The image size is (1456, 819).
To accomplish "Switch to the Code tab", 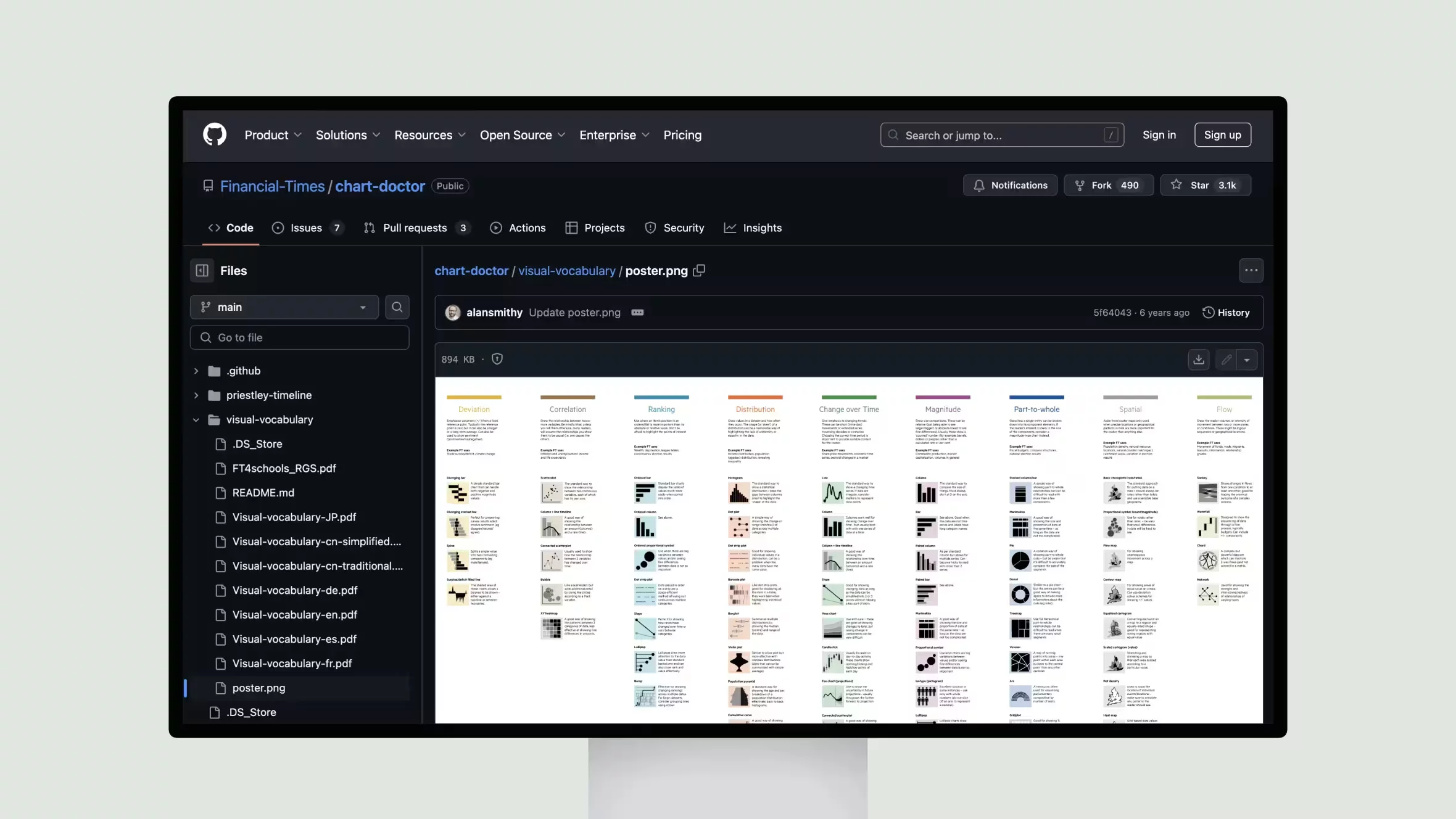I will 231,228.
